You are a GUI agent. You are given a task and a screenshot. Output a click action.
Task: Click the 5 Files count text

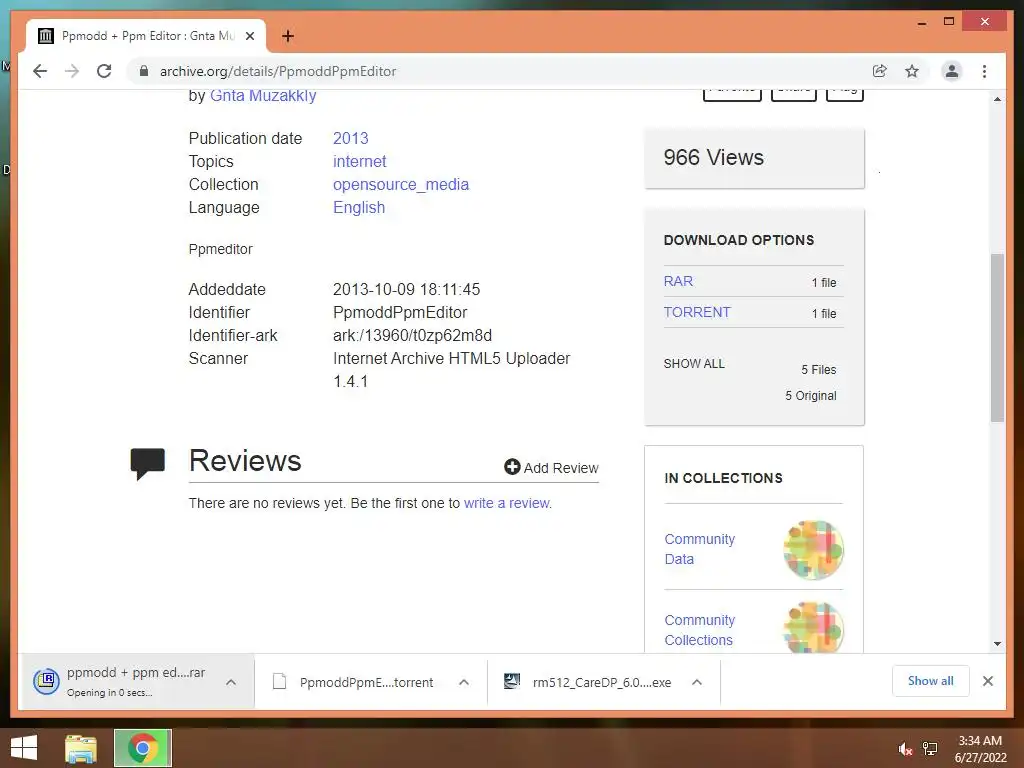[x=819, y=370]
